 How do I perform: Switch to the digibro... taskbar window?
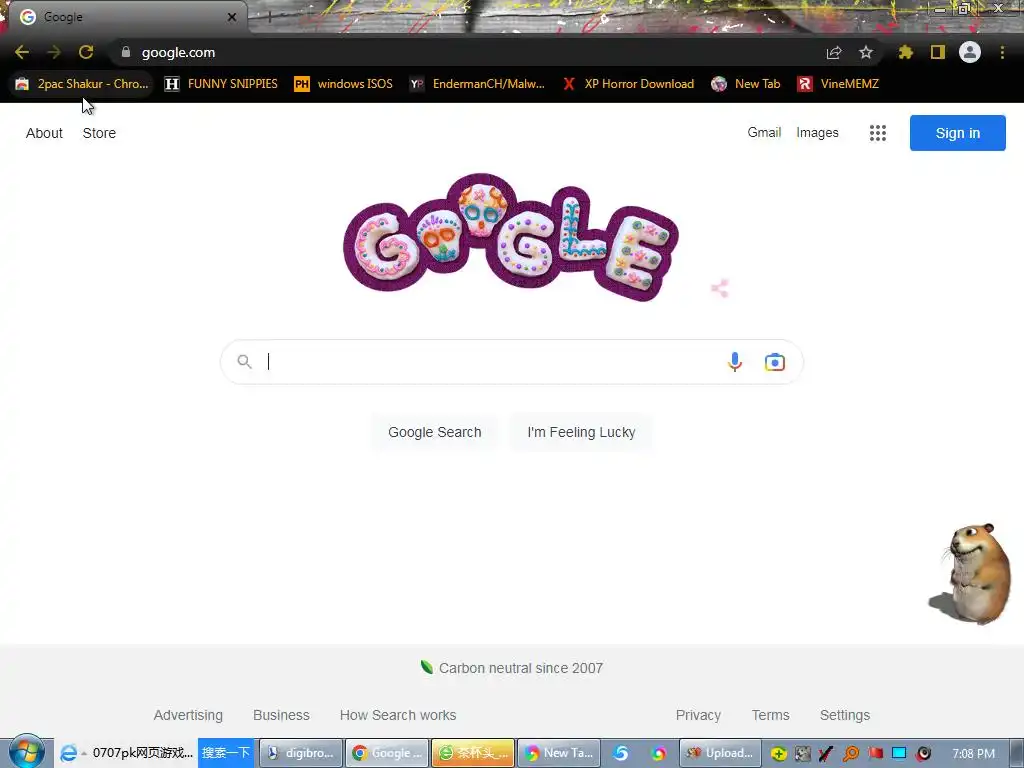(301, 753)
